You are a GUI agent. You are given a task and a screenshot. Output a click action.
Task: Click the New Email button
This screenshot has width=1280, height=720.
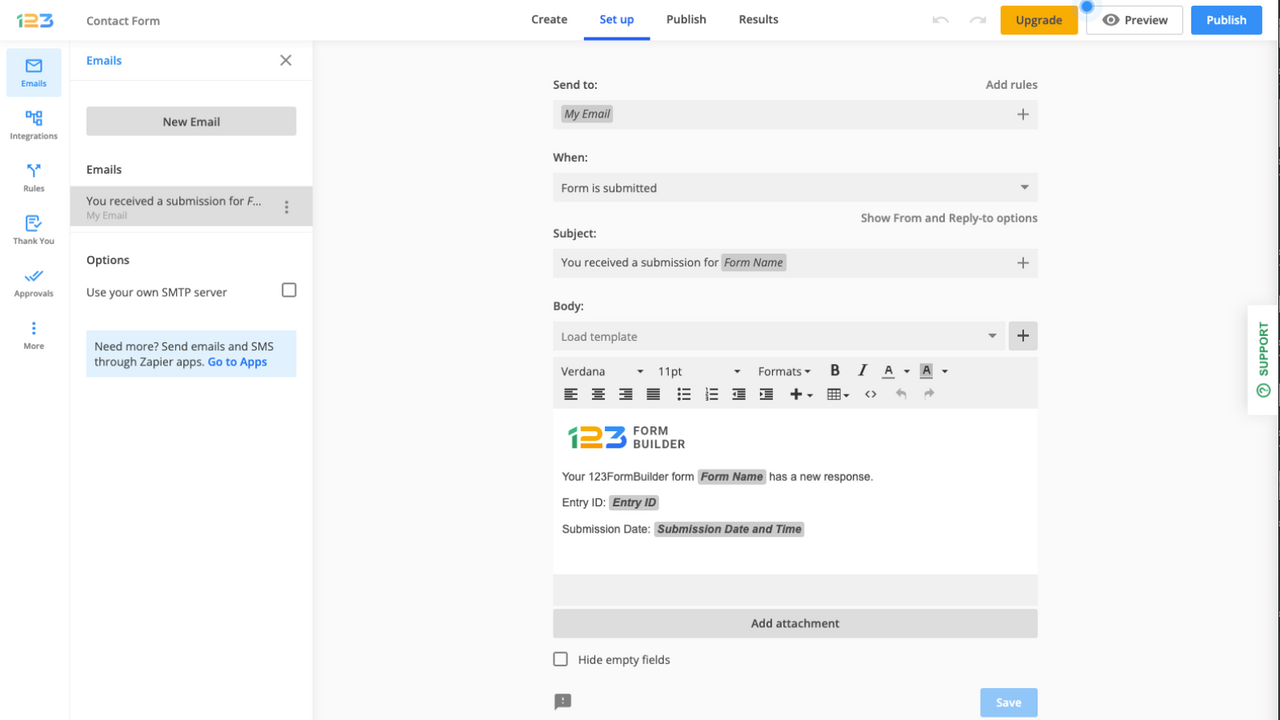point(191,121)
